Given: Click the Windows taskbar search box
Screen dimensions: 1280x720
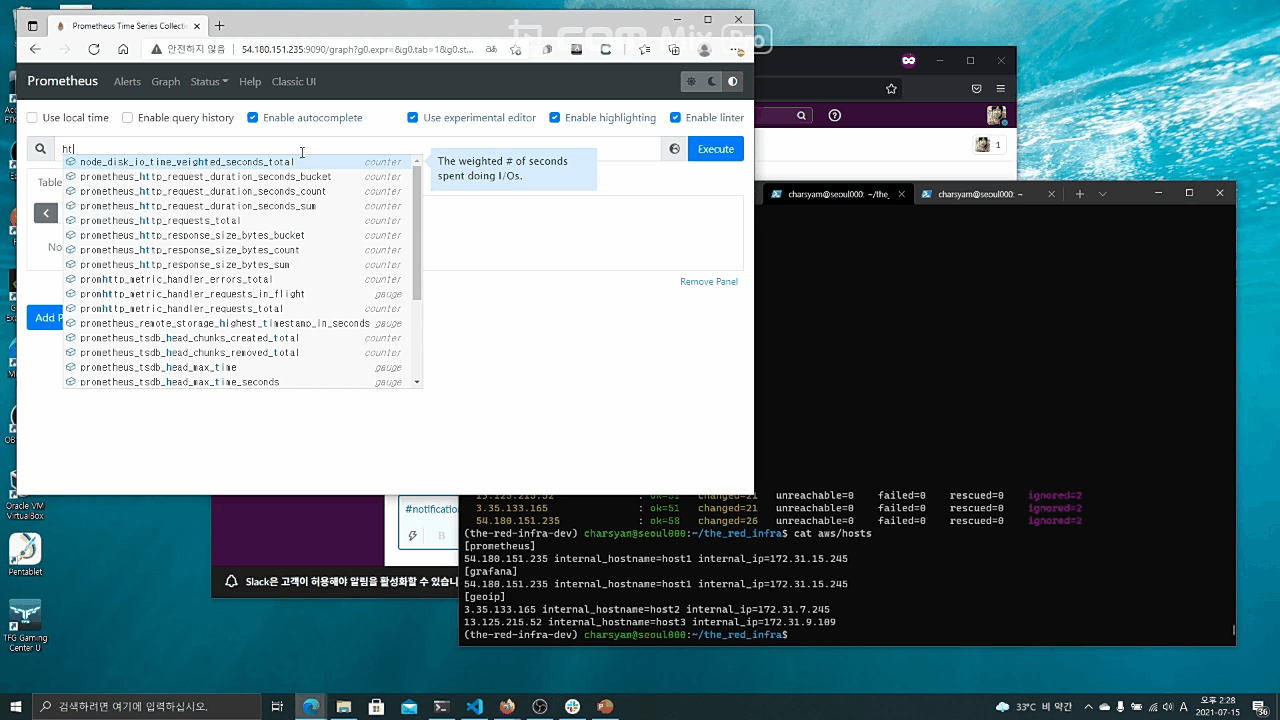Looking at the screenshot, I should point(147,706).
